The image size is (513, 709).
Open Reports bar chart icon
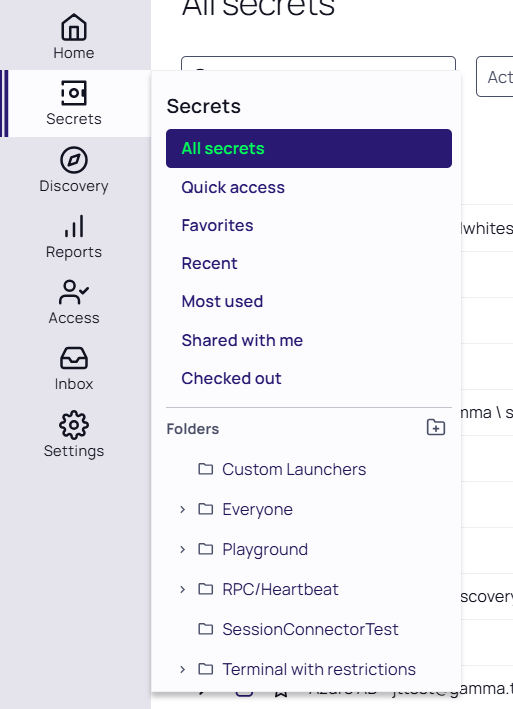coord(74,226)
